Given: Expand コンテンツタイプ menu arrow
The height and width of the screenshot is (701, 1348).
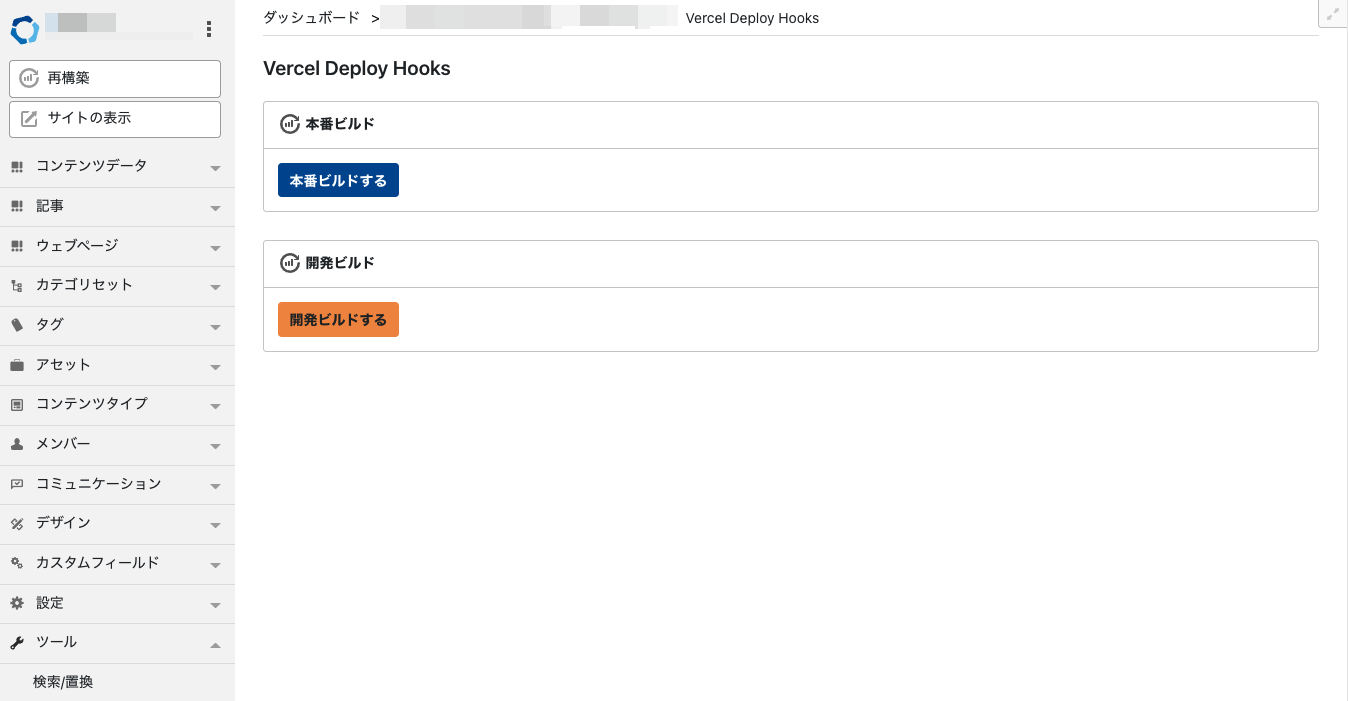Looking at the screenshot, I should tap(216, 406).
